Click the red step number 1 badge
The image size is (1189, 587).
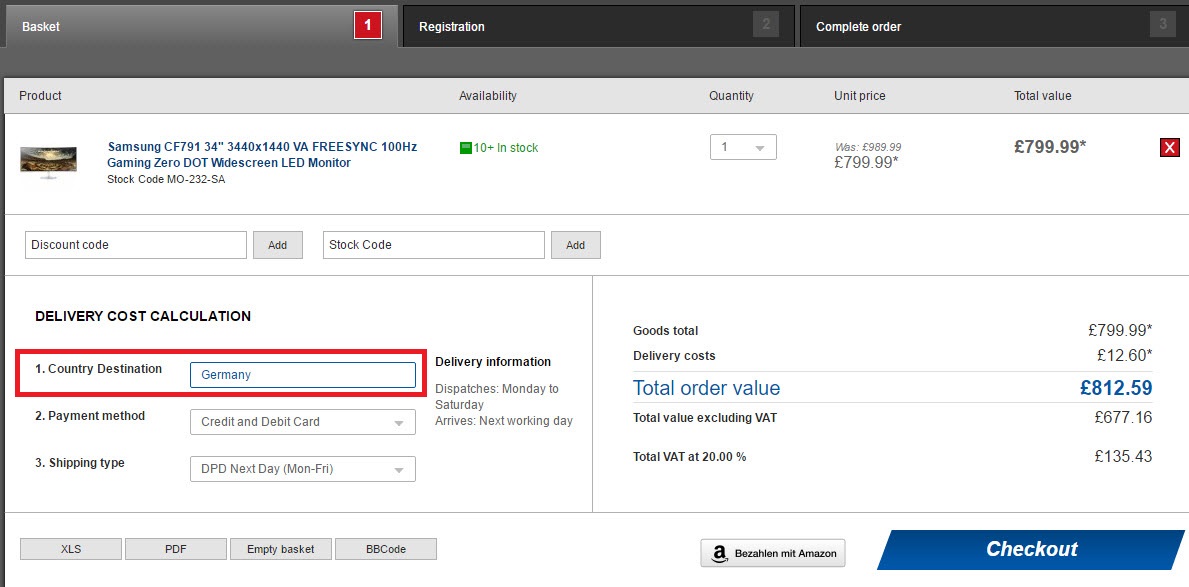point(368,26)
